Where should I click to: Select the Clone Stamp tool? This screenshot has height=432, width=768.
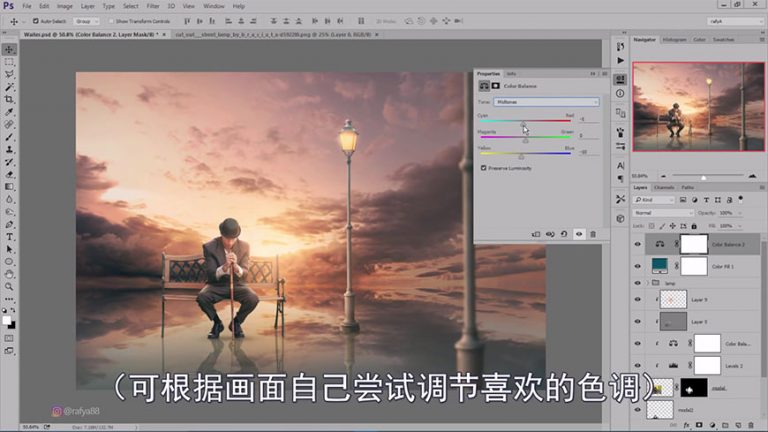tap(9, 149)
